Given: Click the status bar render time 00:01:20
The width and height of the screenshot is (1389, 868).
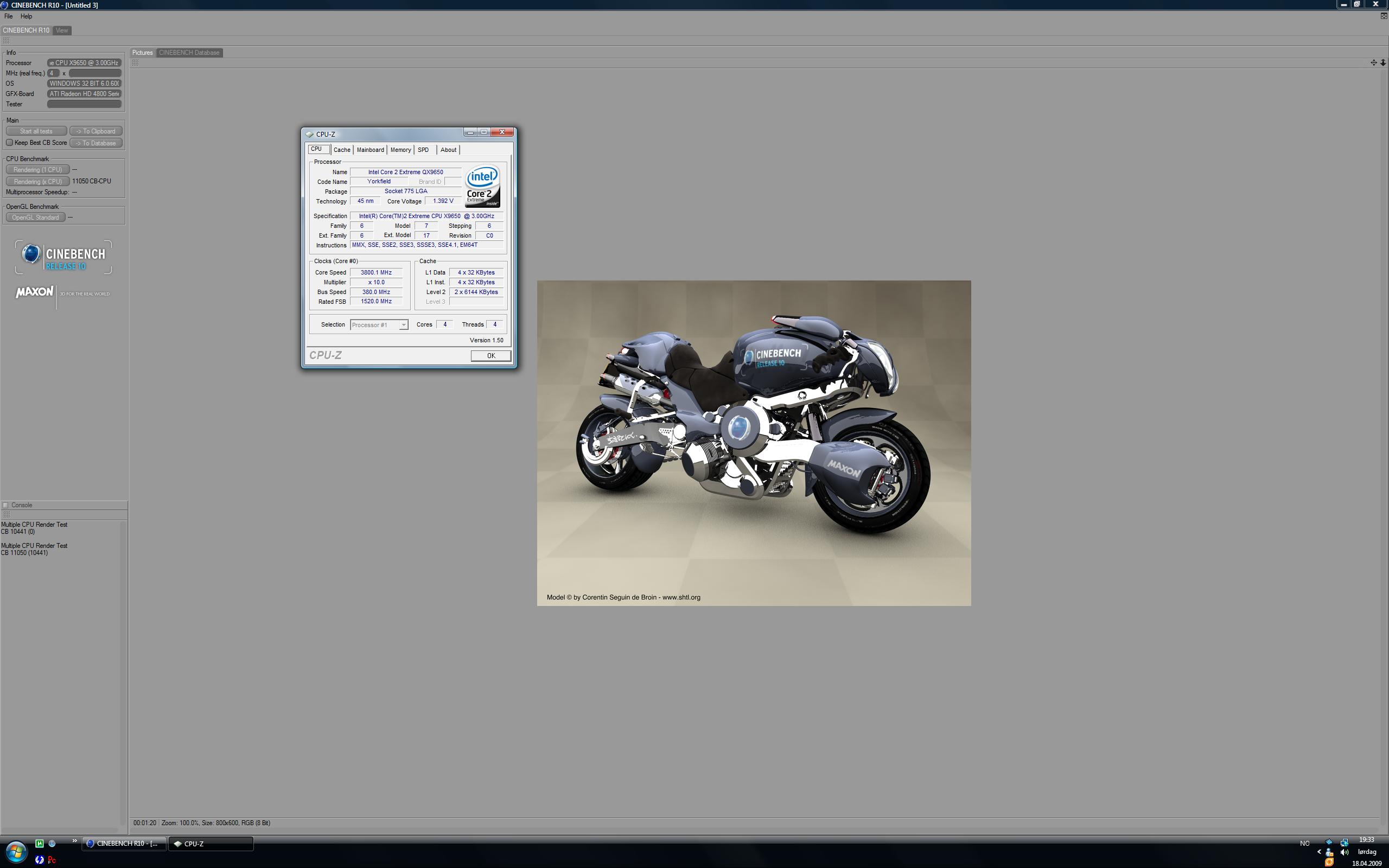Looking at the screenshot, I should (145, 822).
